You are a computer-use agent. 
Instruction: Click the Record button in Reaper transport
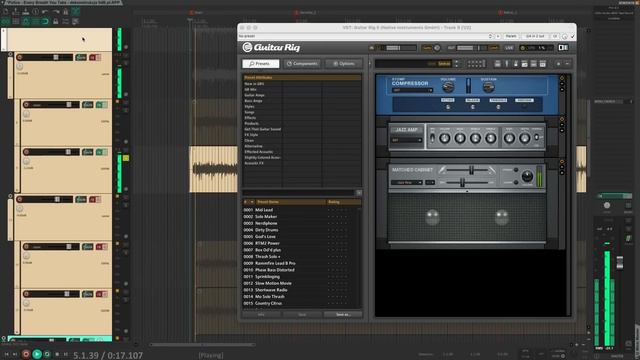point(26,354)
